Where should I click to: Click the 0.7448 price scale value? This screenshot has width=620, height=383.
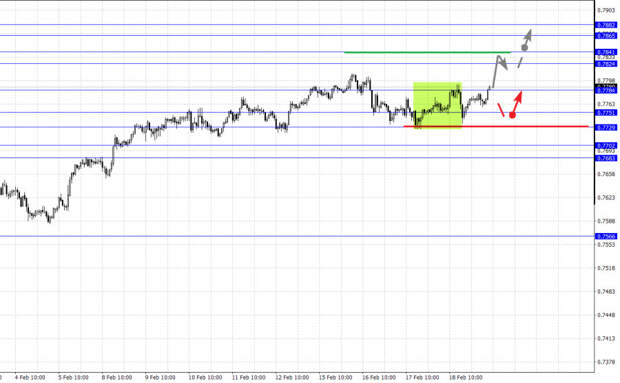click(606, 315)
